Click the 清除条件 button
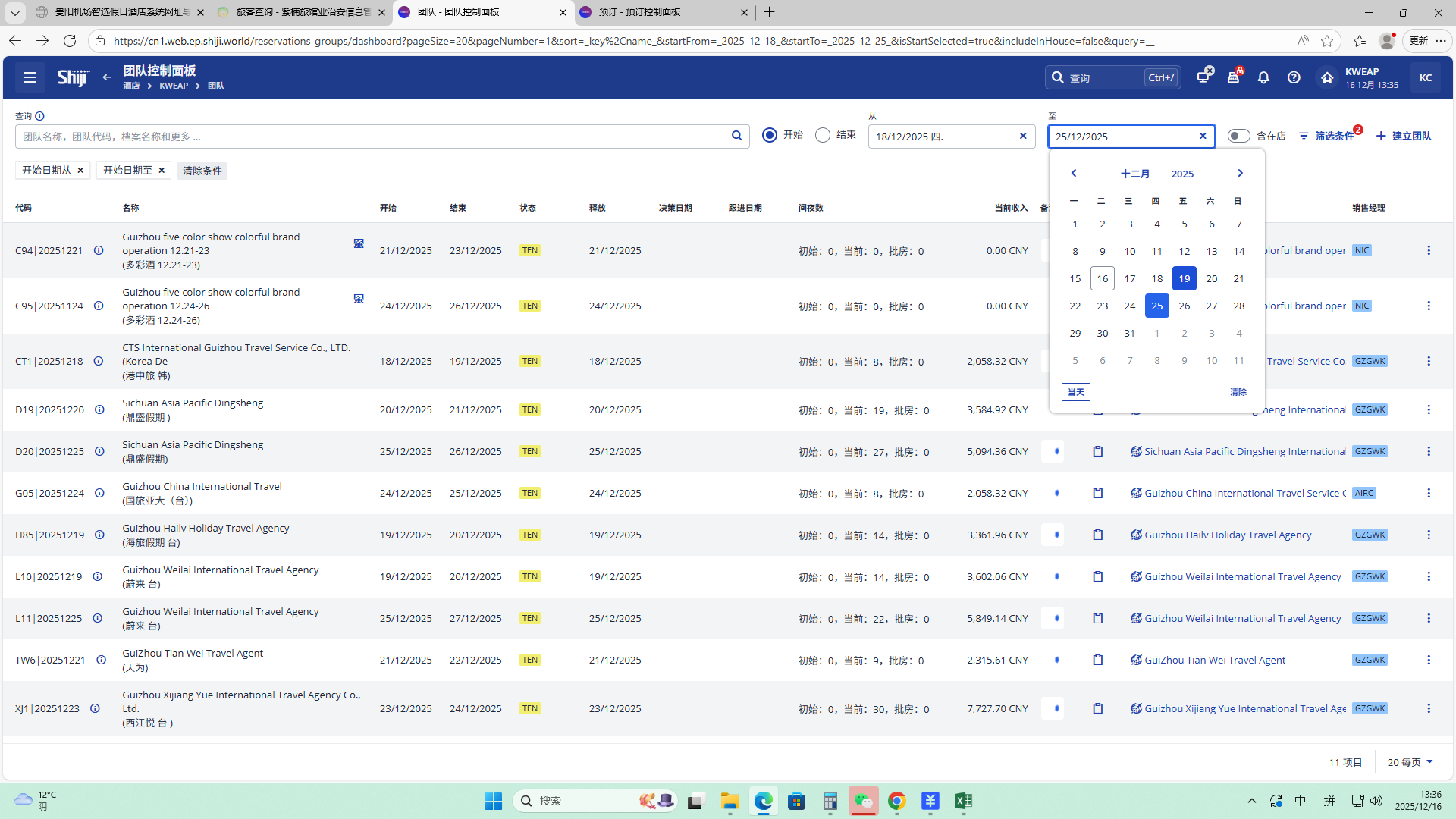The height and width of the screenshot is (819, 1456). pos(202,171)
